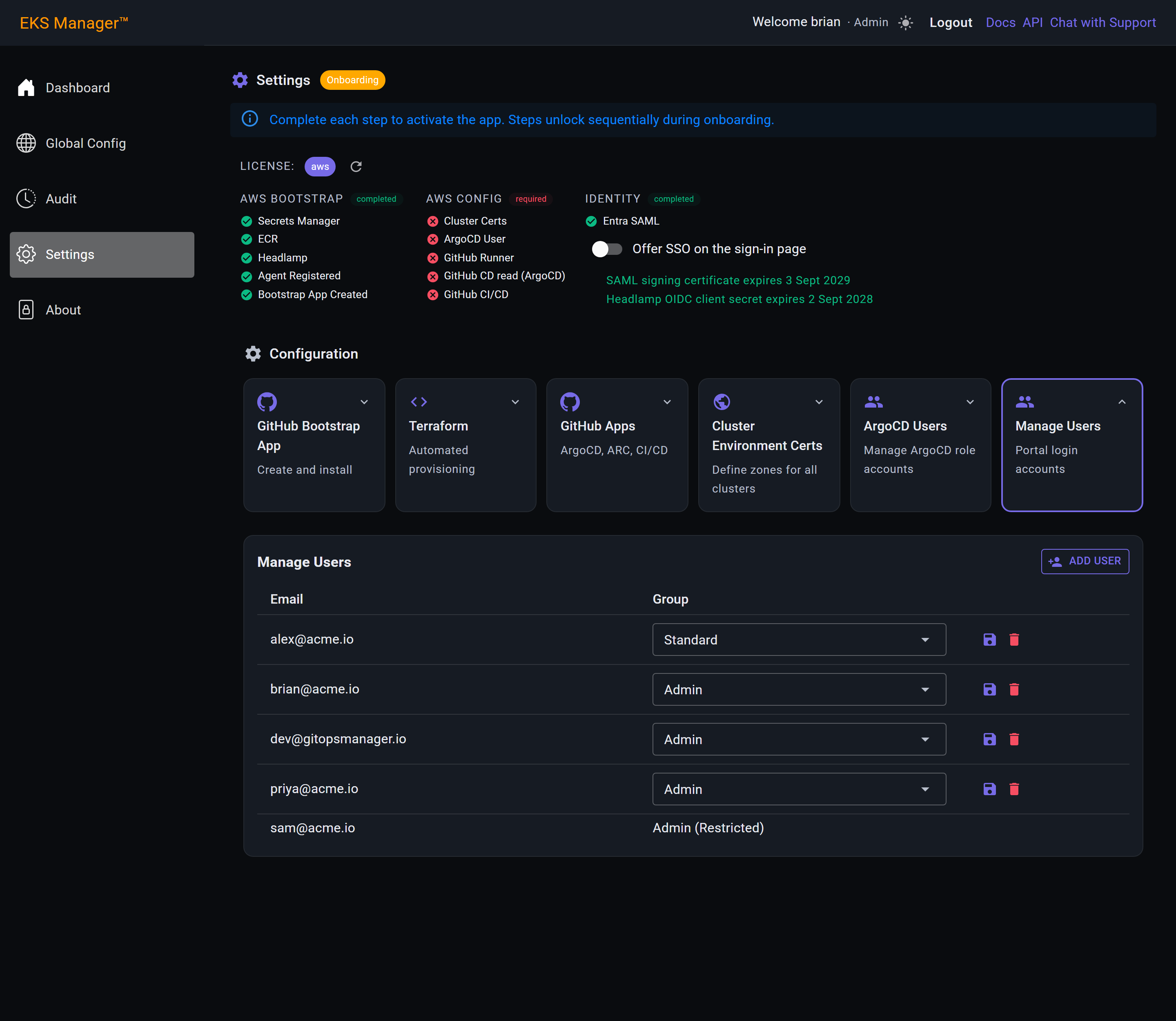
Task: Click GitHub CD read (ArgoCD) status item
Action: click(496, 276)
